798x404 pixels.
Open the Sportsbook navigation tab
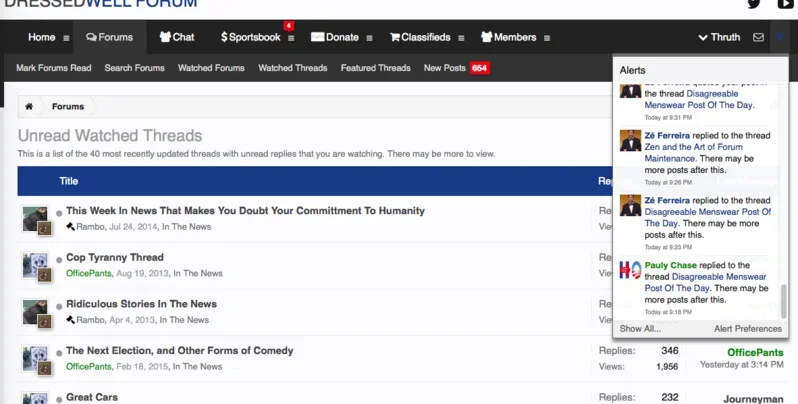[x=250, y=37]
